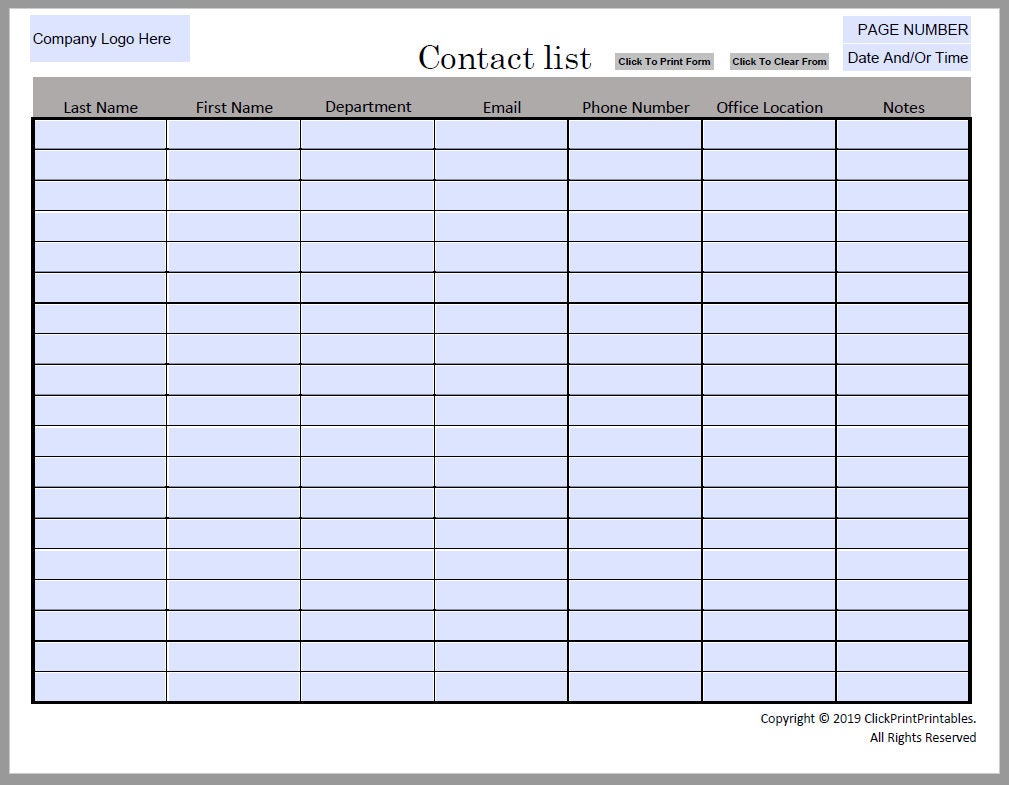
Task: Select the first Notes entry cell
Action: point(902,133)
